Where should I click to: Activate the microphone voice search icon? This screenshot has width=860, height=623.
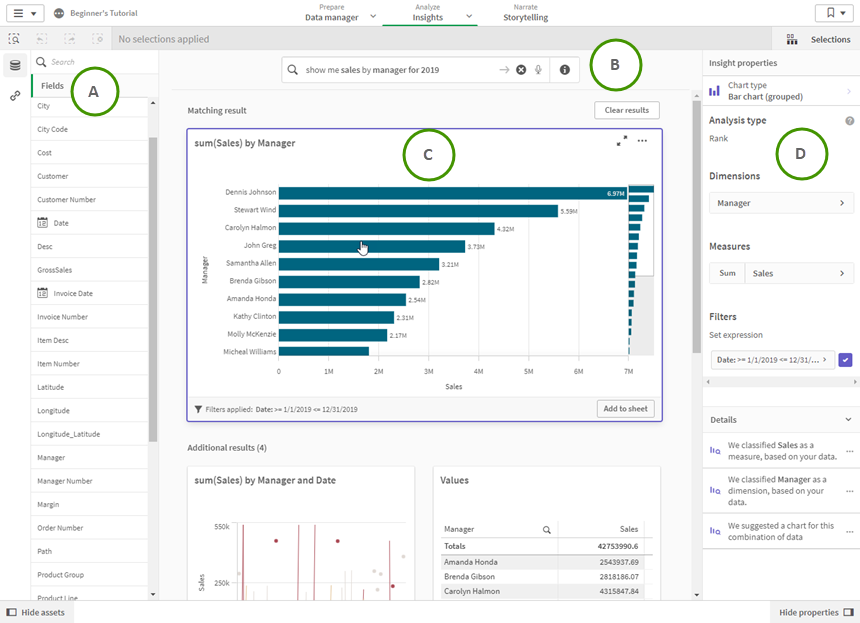coord(539,70)
